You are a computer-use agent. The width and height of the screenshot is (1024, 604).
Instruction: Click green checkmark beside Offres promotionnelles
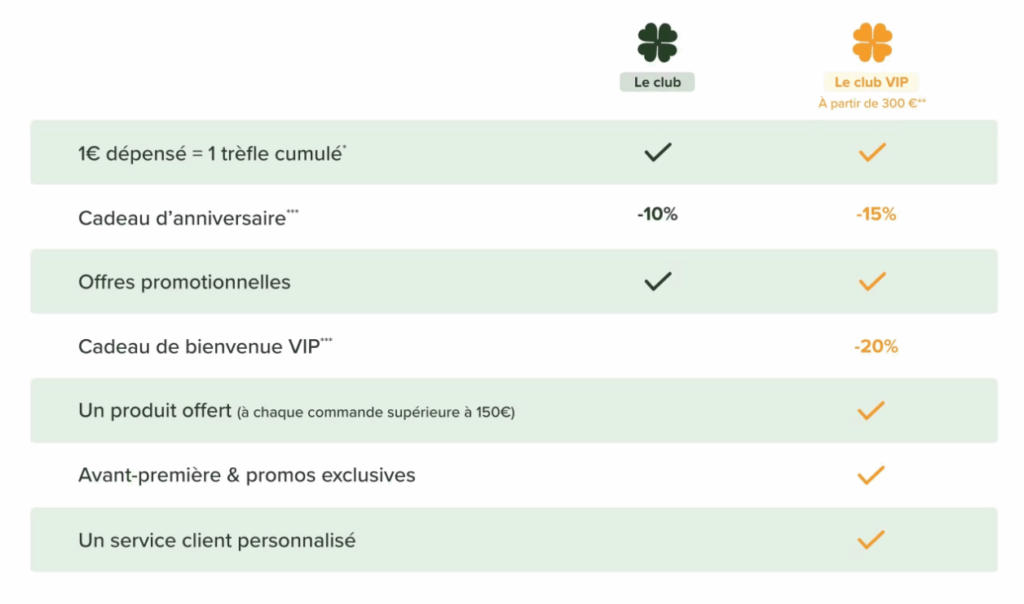point(657,282)
